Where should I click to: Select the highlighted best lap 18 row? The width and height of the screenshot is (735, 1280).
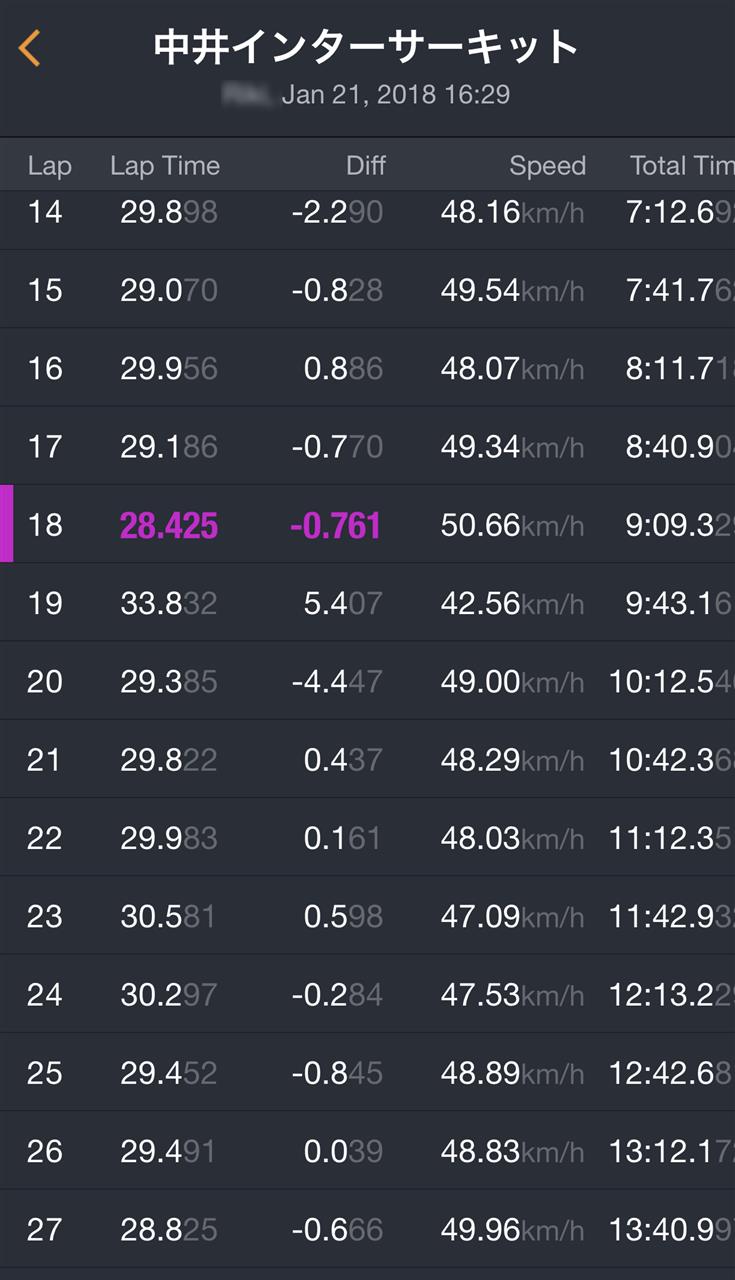367,525
